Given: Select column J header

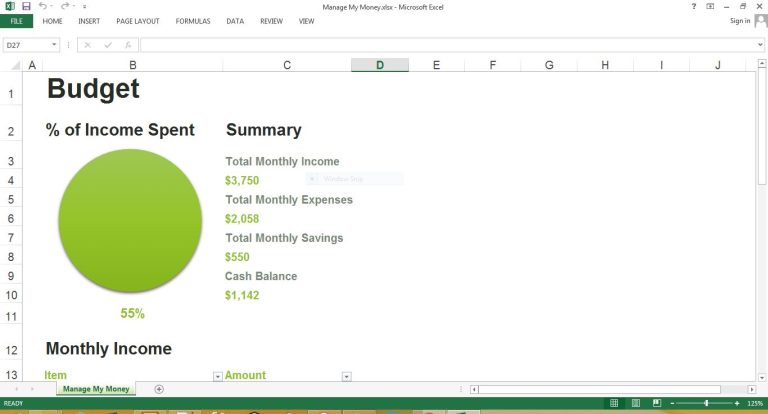Looking at the screenshot, I should pyautogui.click(x=718, y=65).
